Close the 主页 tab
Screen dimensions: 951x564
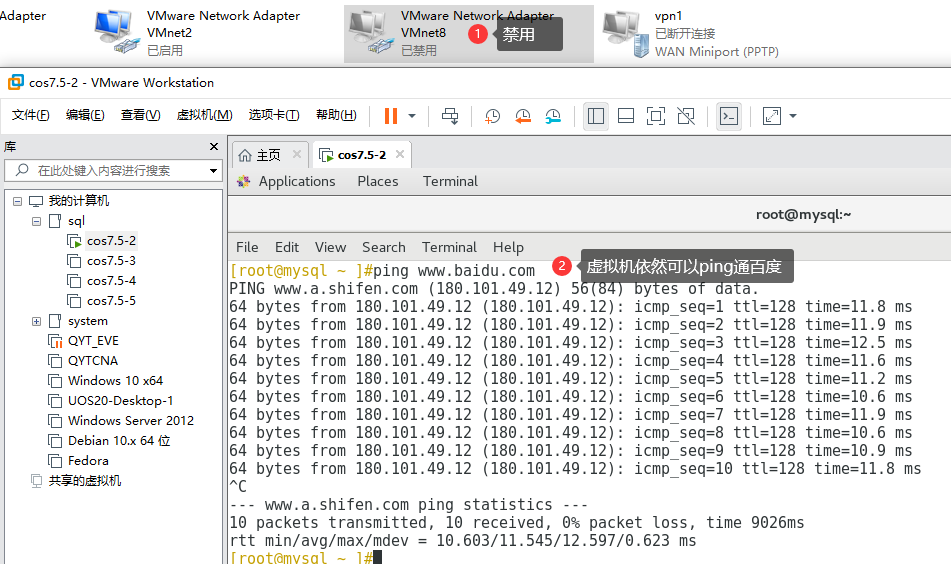(x=297, y=155)
